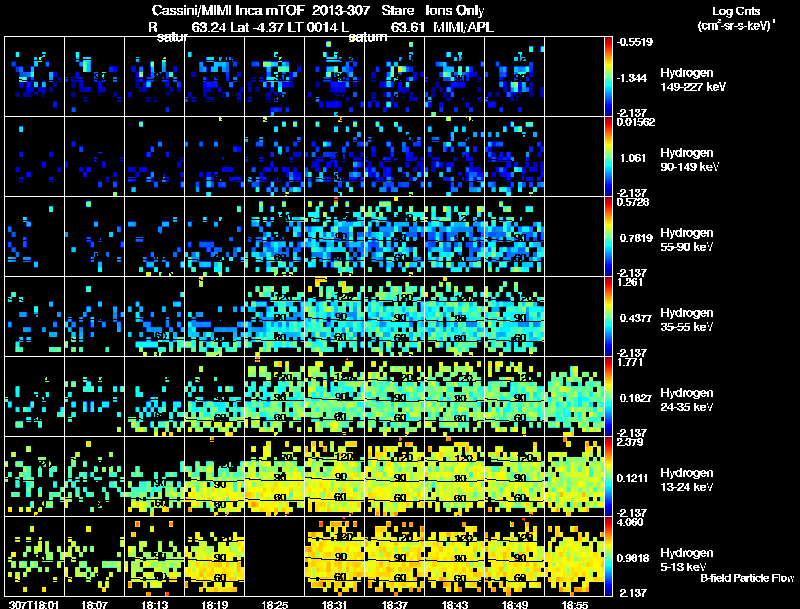Screen dimensions: 800x609
Task: Click the 307T18:01 time axis label
Action: [x=34, y=605]
